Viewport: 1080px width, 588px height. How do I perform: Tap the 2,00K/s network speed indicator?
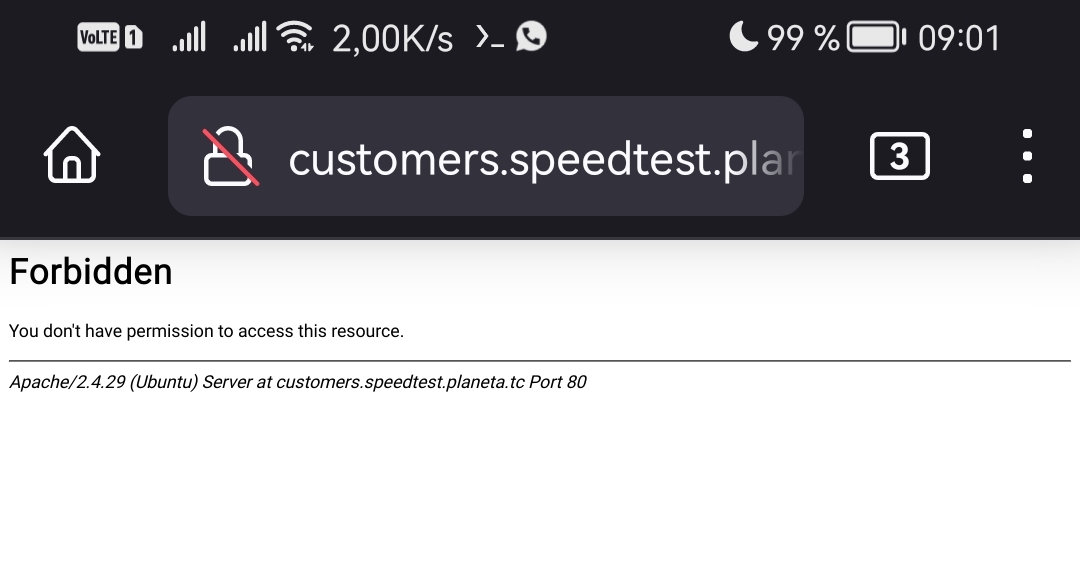tap(393, 39)
